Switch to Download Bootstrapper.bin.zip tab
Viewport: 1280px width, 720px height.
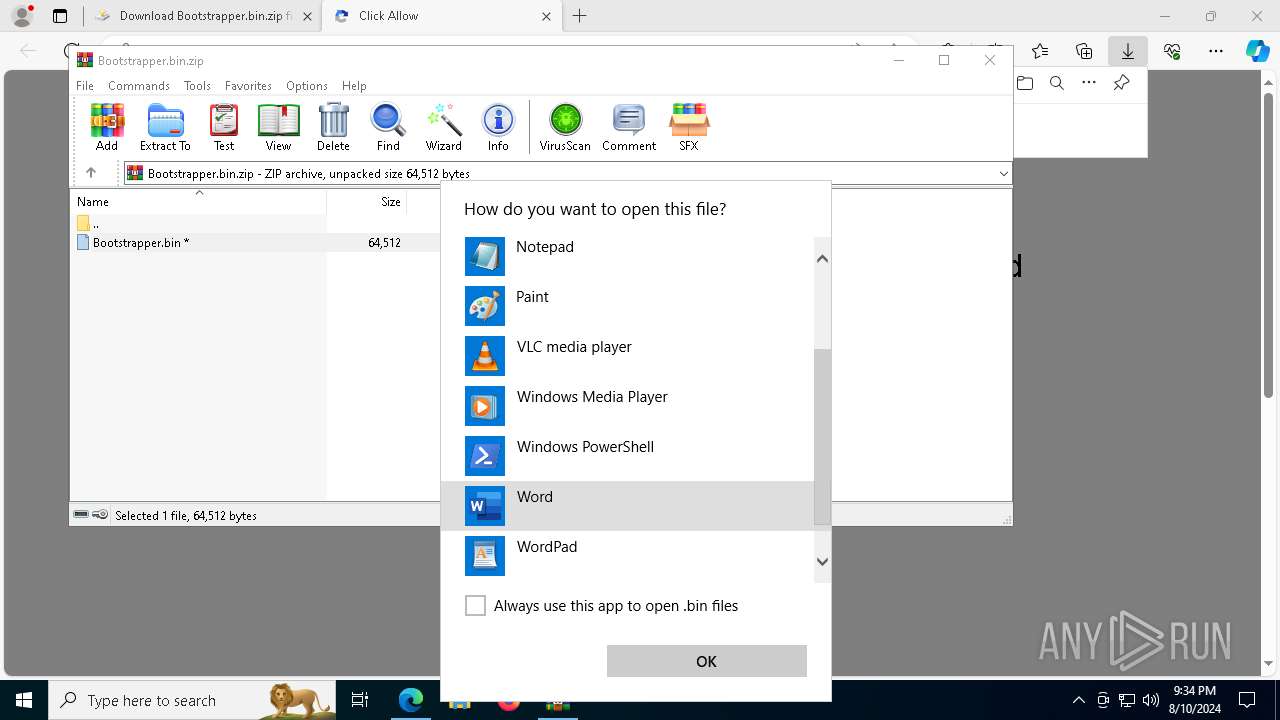202,16
